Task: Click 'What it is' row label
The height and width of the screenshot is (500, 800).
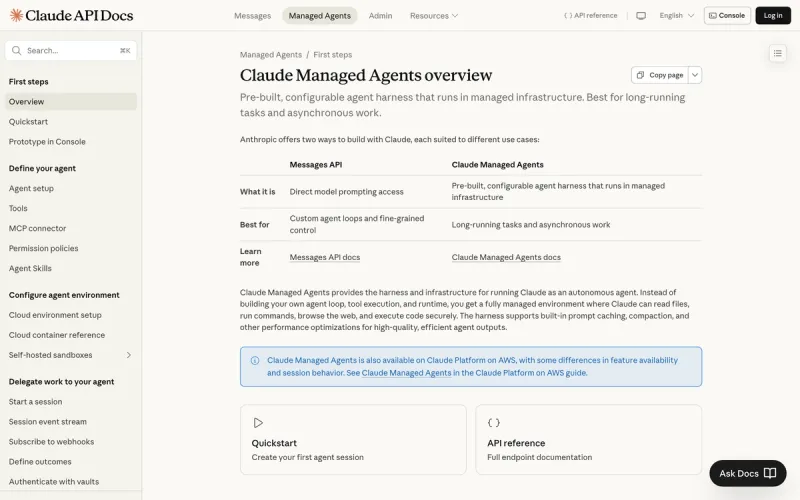Action: click(257, 192)
